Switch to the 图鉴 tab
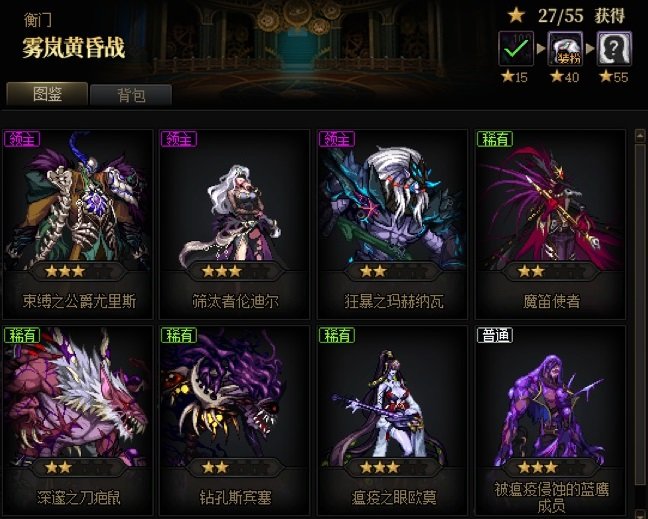The height and width of the screenshot is (519, 648). point(47,94)
